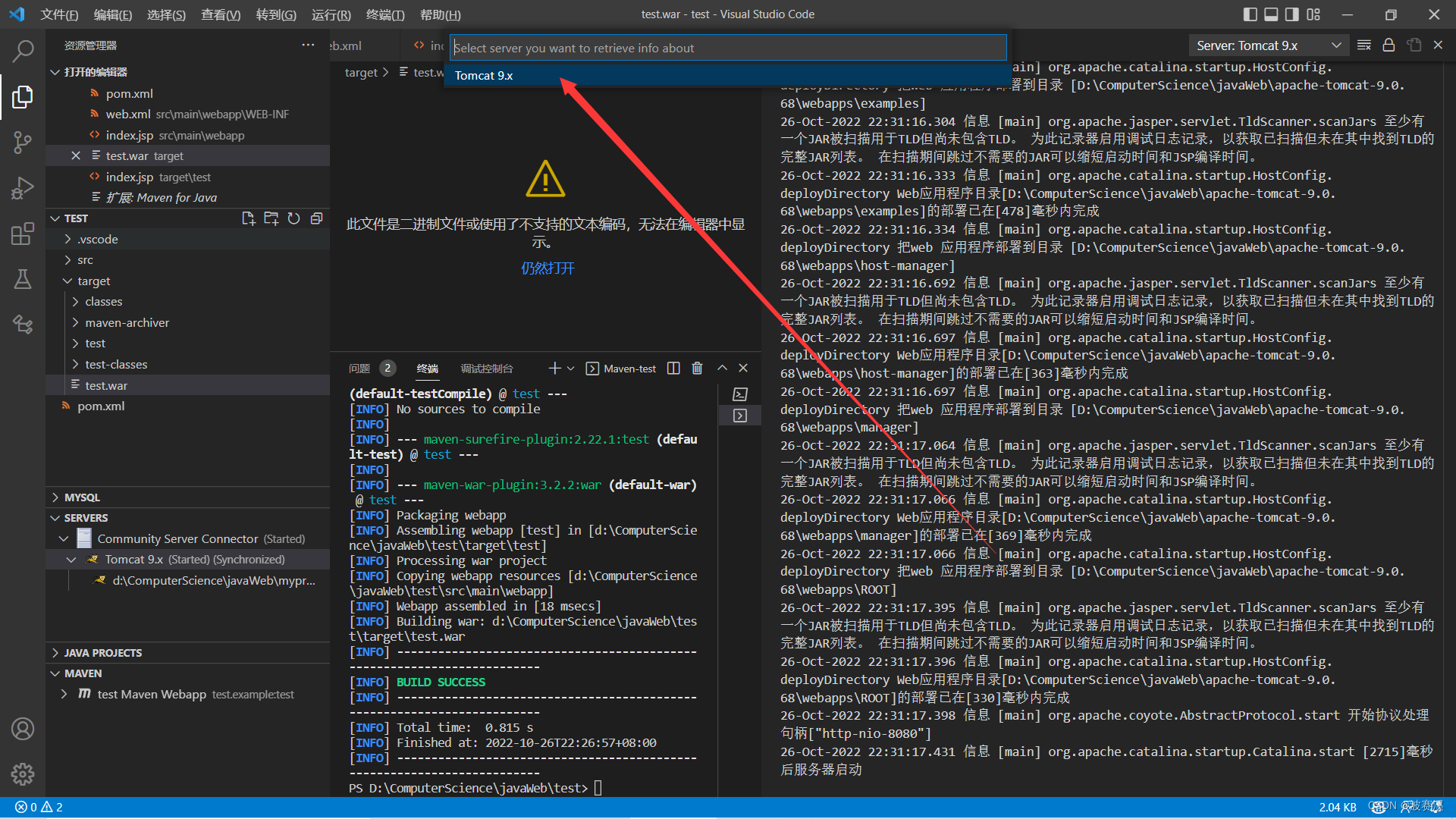Collapse the SERVERS section
The image size is (1456, 819).
pos(55,518)
